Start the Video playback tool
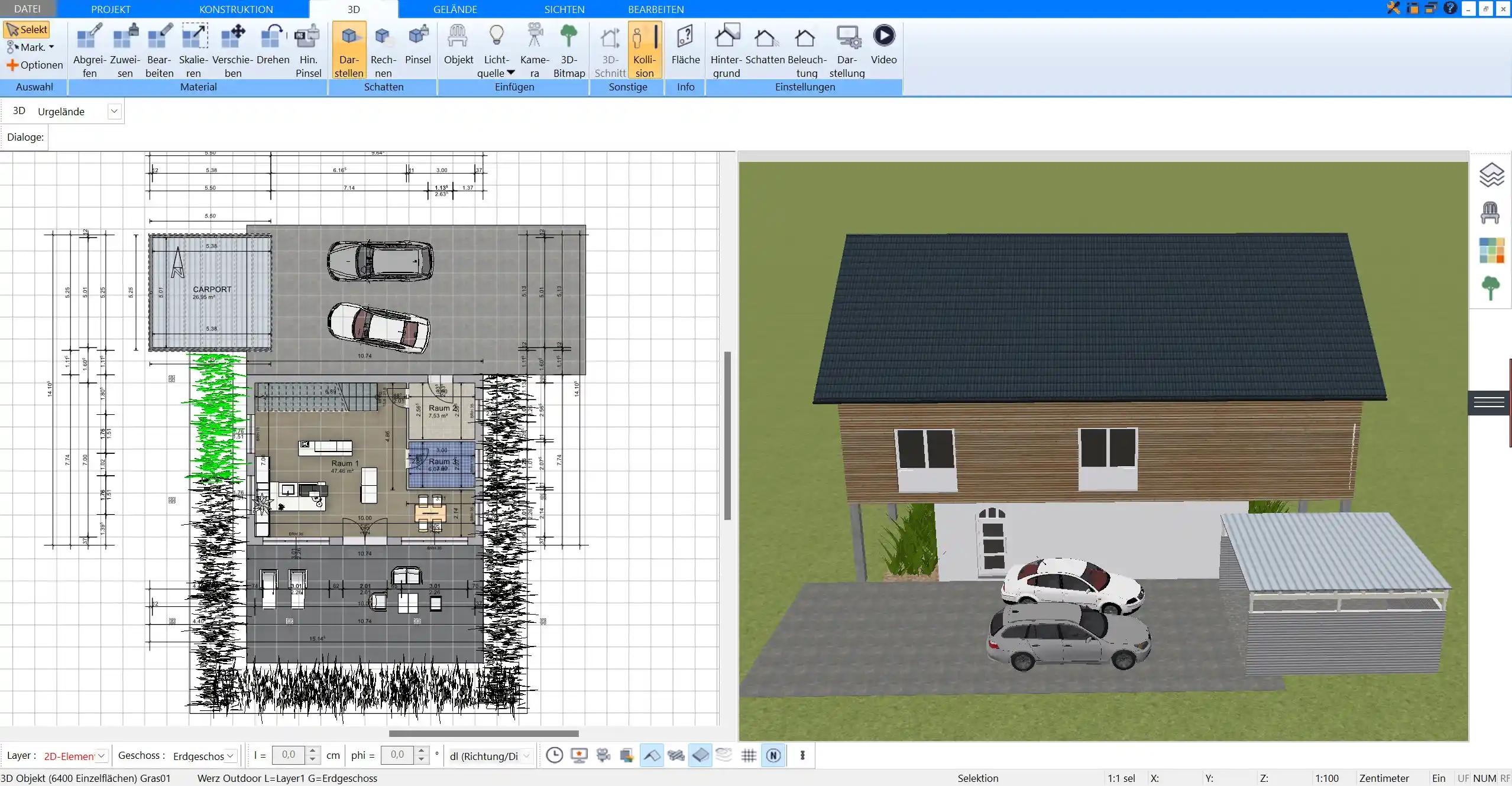The width and height of the screenshot is (1512, 786). tap(883, 44)
